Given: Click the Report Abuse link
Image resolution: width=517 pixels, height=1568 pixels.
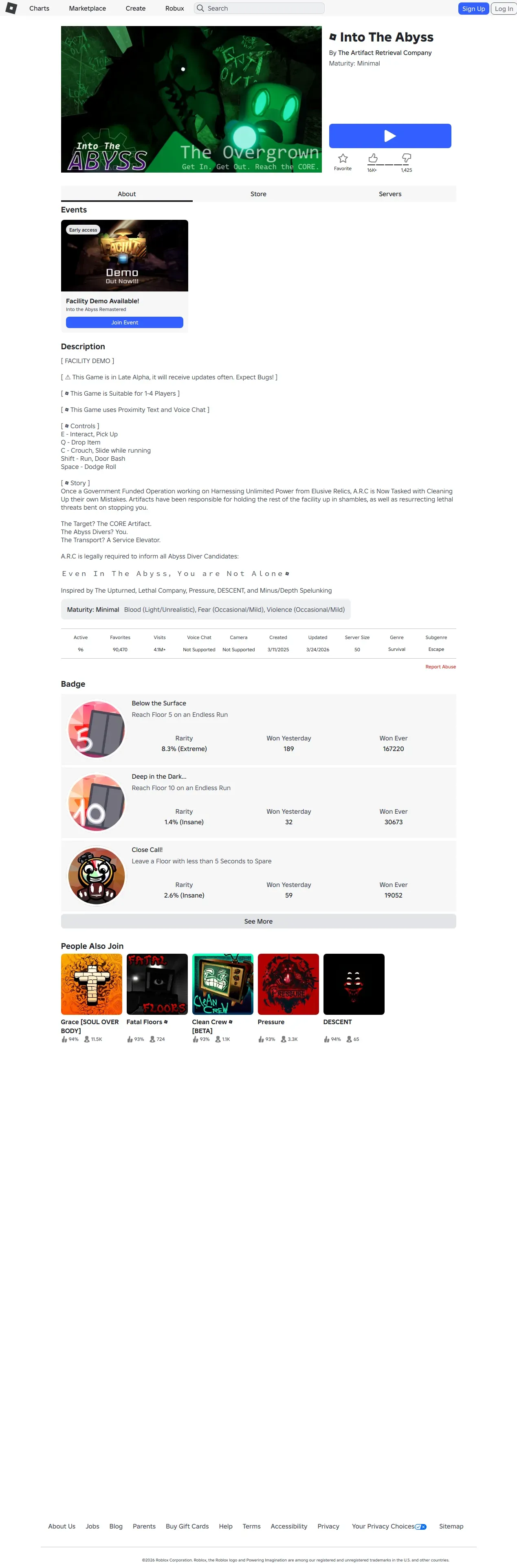Looking at the screenshot, I should [440, 666].
